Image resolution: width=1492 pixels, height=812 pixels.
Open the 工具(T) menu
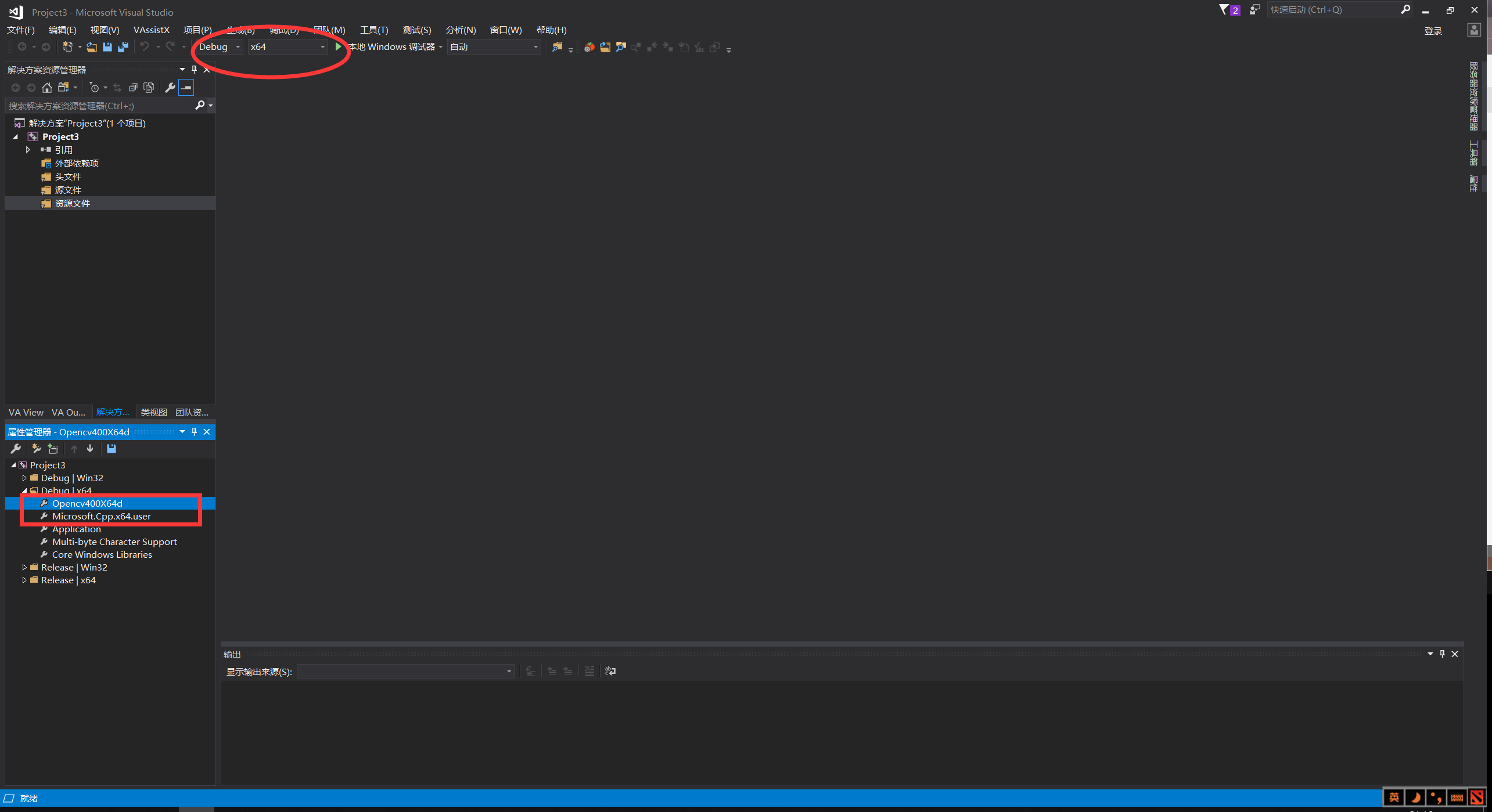pos(373,30)
